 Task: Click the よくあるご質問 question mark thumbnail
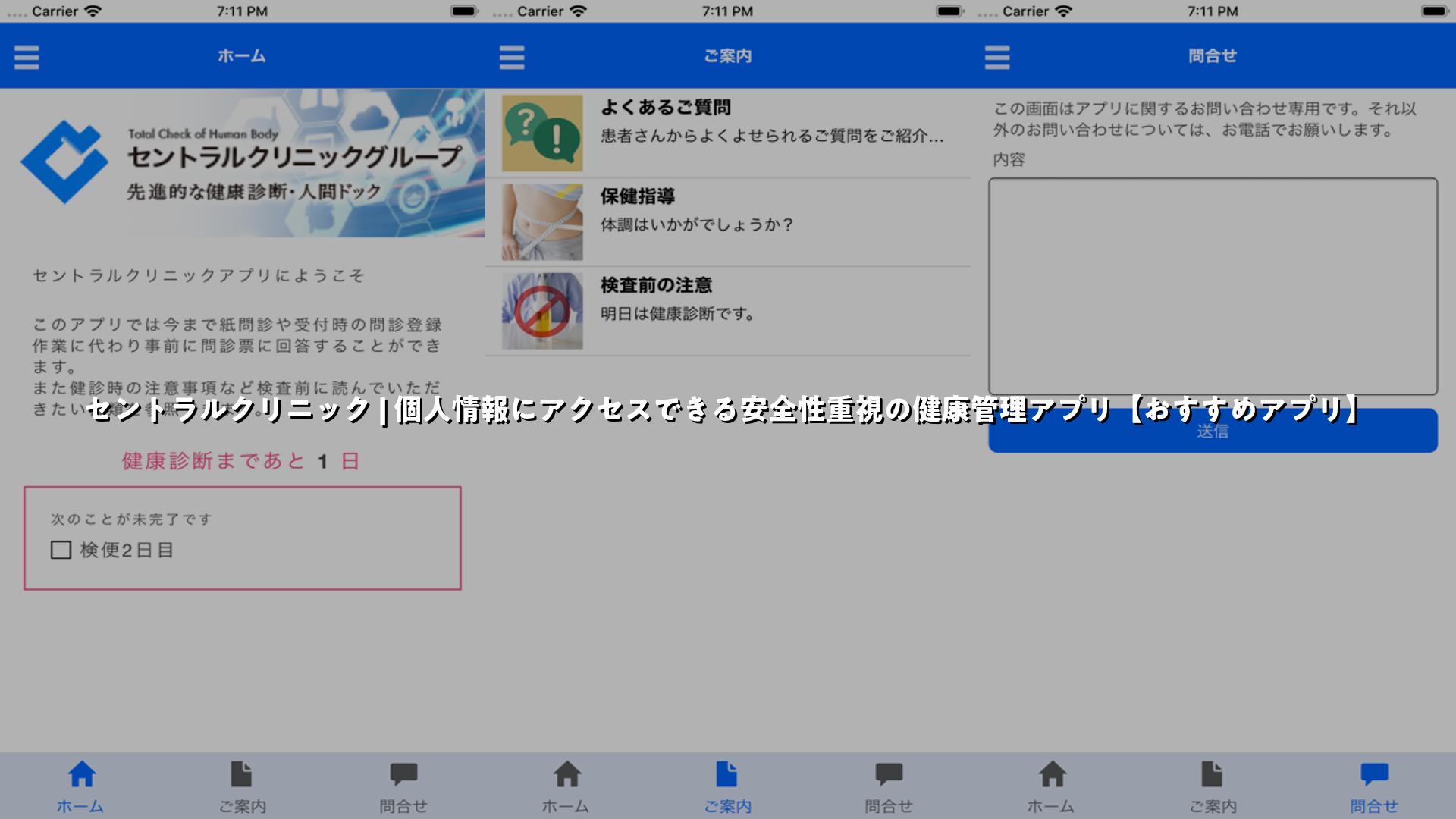pos(542,133)
